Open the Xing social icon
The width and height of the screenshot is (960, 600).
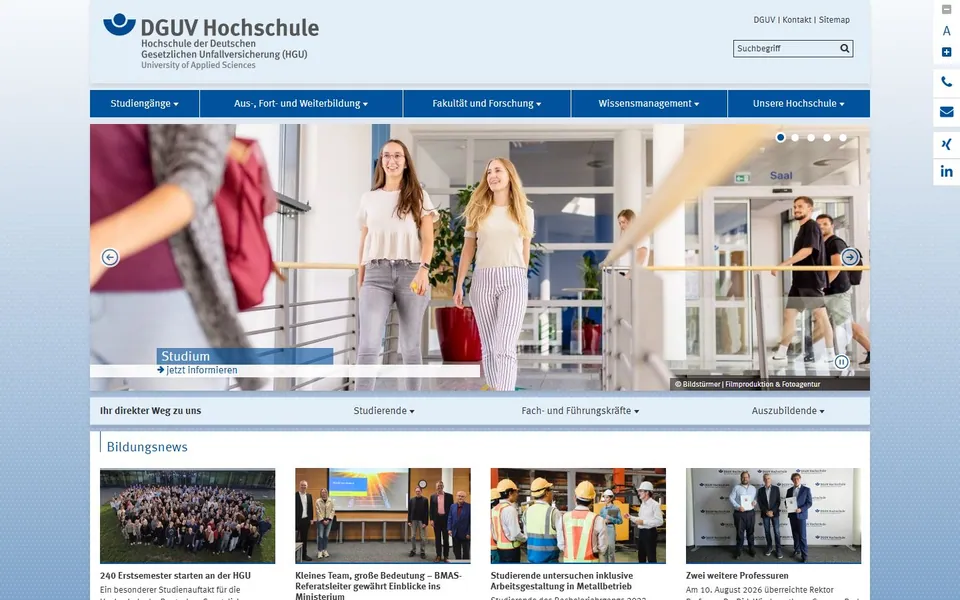pyautogui.click(x=946, y=144)
